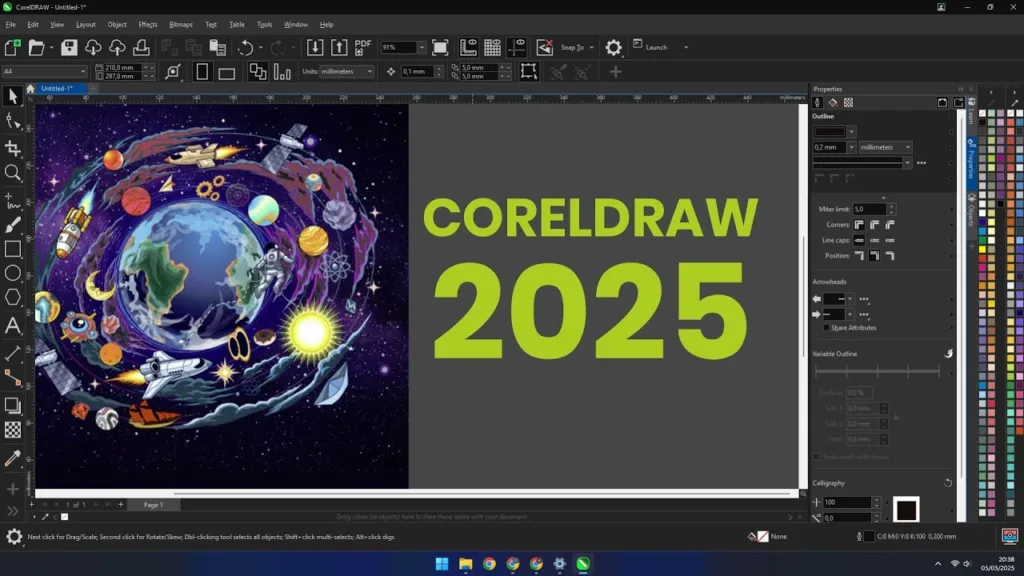Enable the Share Attributes checkbox for arrowheads
This screenshot has width=1024, height=576.
[x=826, y=327]
